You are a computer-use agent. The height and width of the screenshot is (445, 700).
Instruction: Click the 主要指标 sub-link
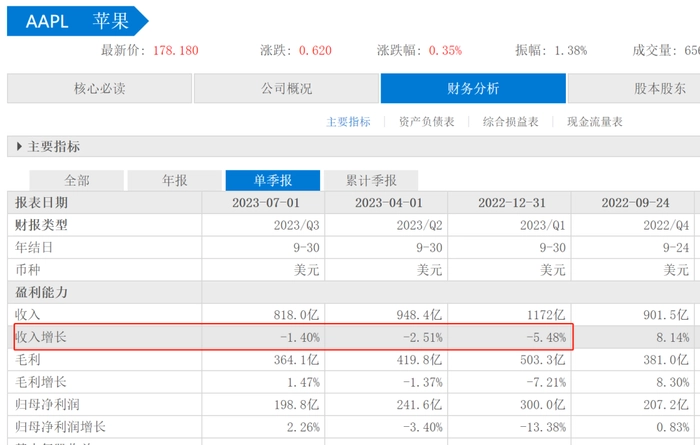tap(348, 122)
